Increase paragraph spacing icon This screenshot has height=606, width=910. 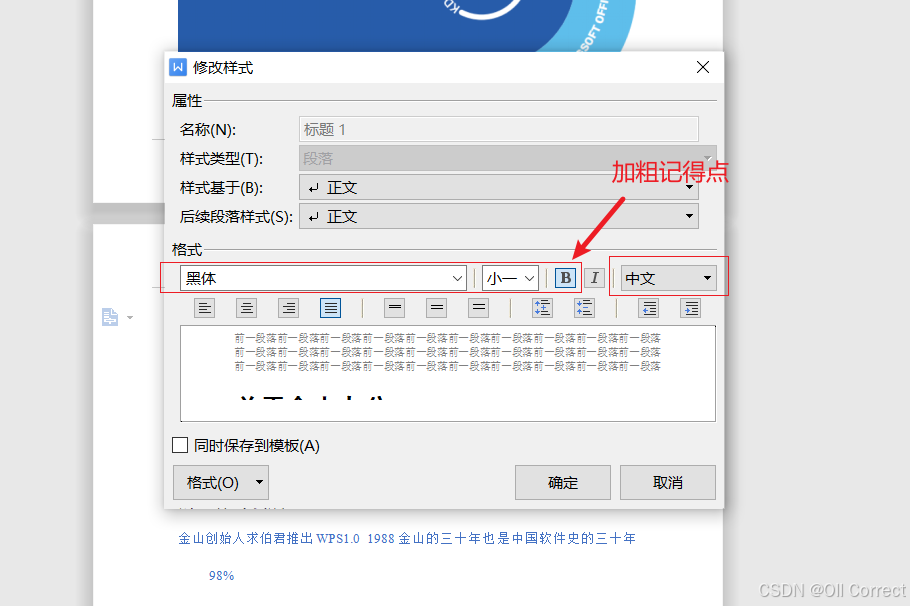[x=543, y=308]
